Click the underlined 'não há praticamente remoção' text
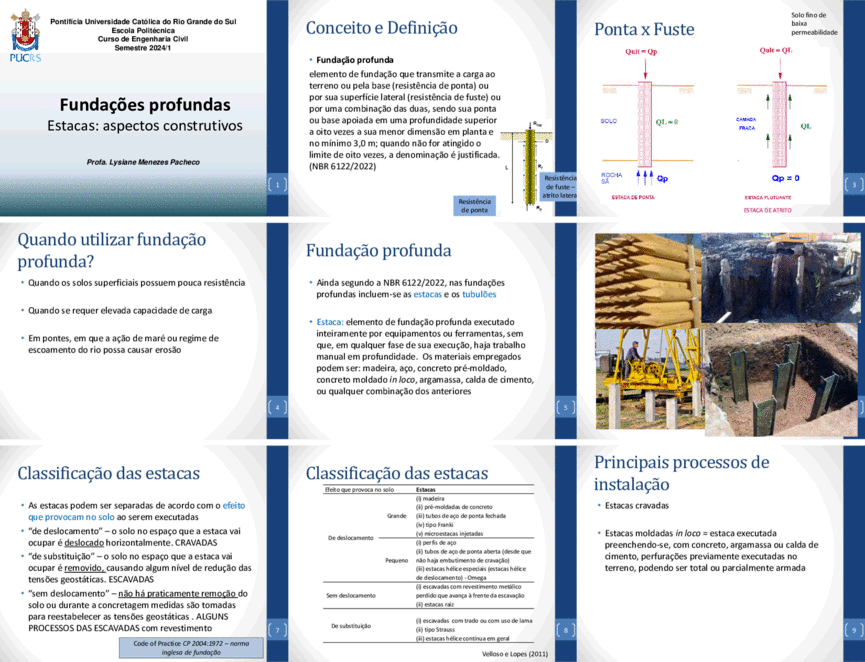 [x=178, y=594]
